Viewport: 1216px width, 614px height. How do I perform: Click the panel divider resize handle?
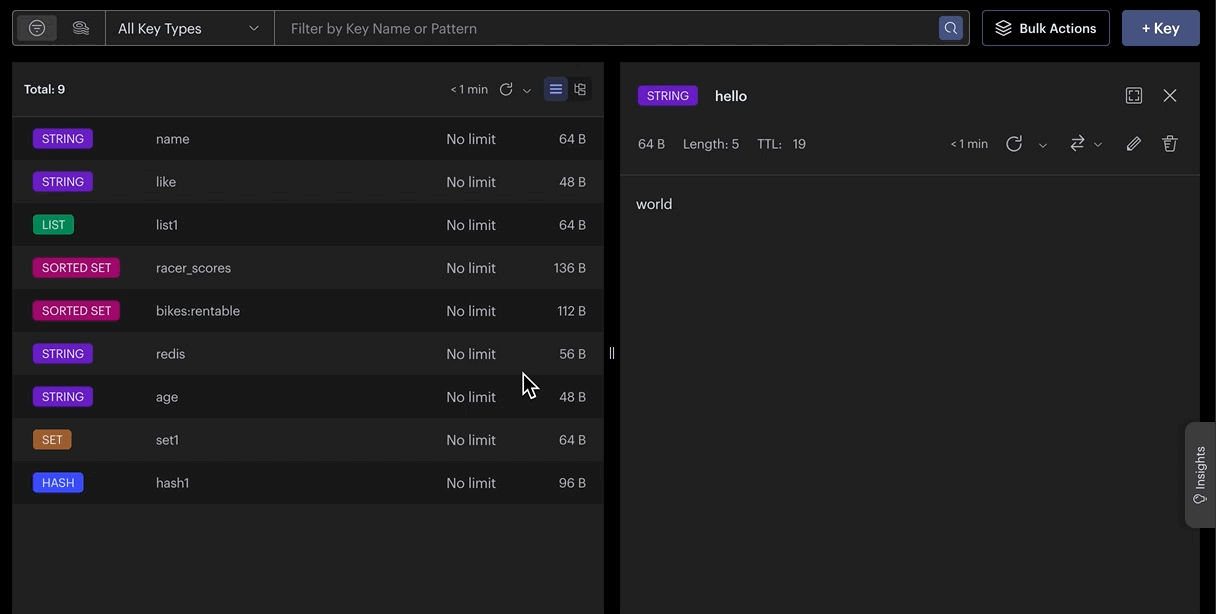pyautogui.click(x=612, y=353)
